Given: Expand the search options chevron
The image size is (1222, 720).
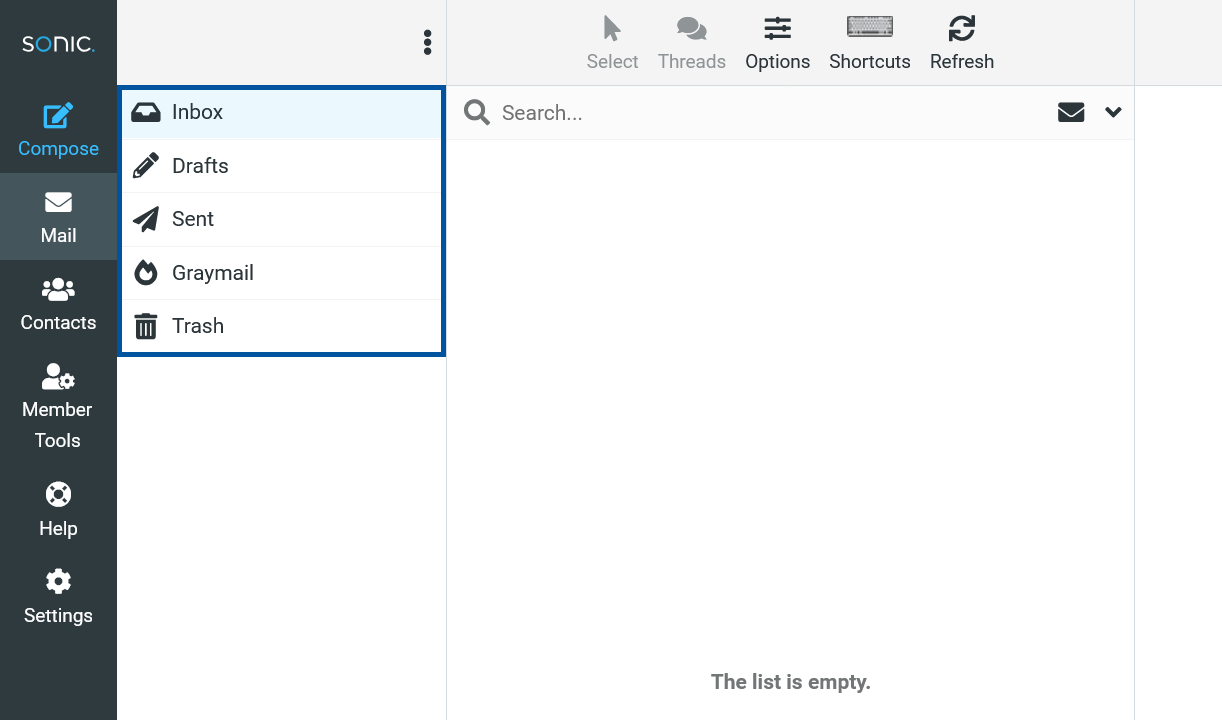Looking at the screenshot, I should 1113,112.
